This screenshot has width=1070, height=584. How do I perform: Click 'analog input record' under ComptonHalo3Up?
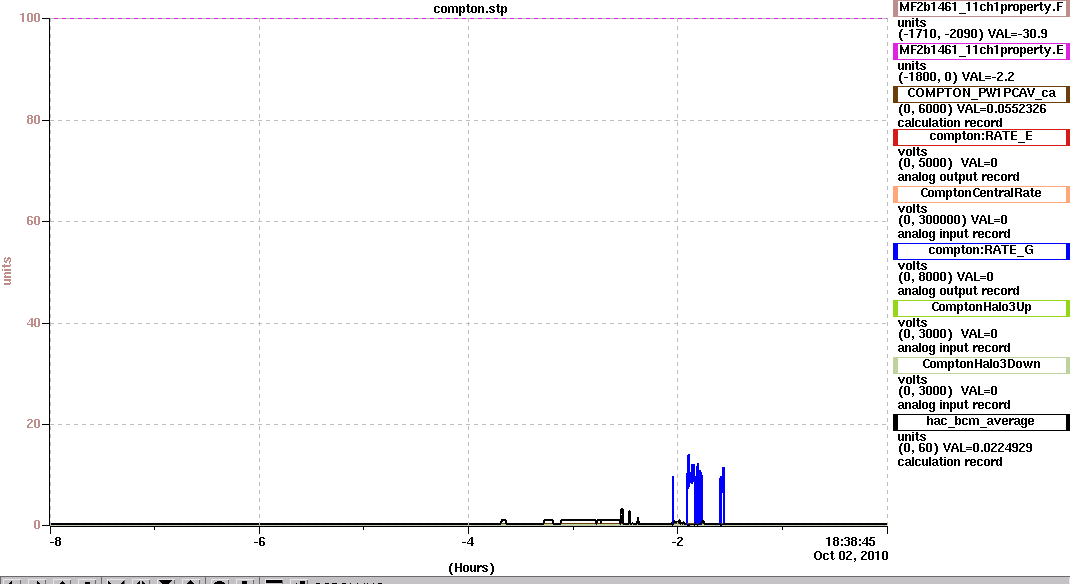(954, 347)
